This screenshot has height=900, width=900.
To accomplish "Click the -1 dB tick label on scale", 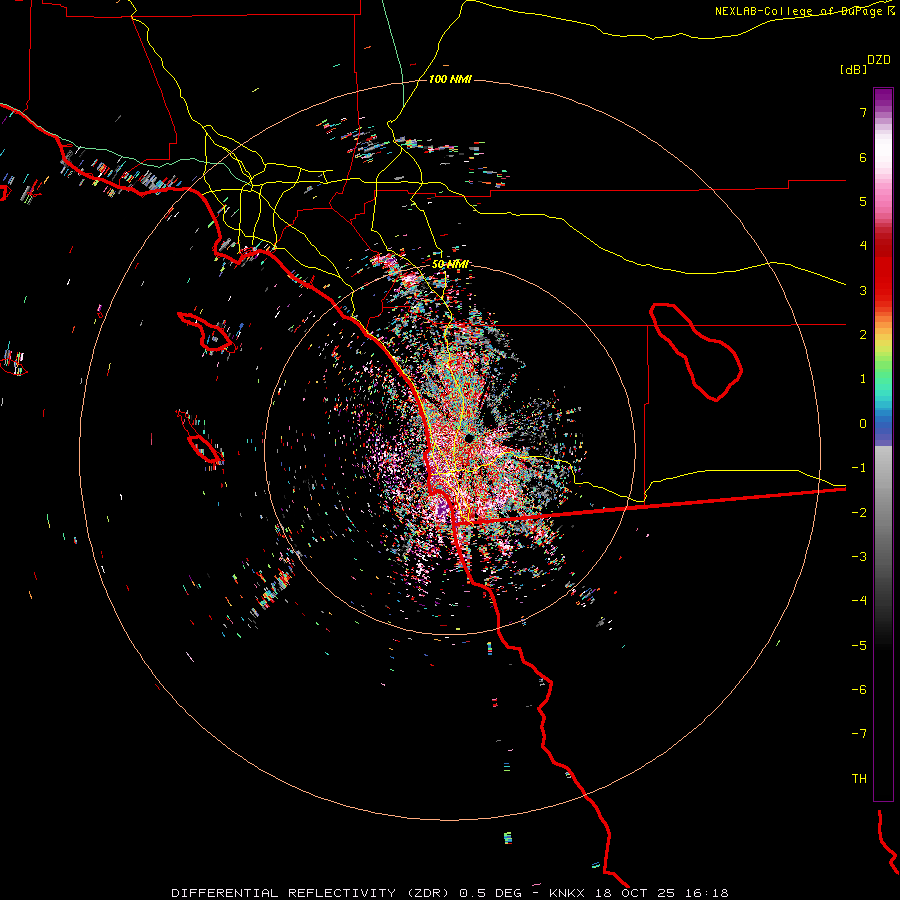I will pyautogui.click(x=859, y=468).
